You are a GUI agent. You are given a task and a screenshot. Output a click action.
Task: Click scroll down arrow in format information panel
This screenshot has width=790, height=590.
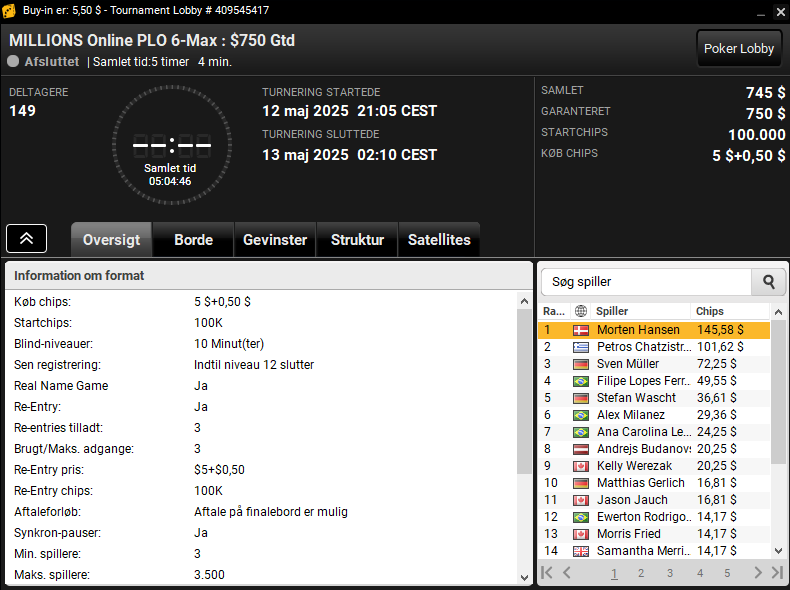pyautogui.click(x=524, y=577)
